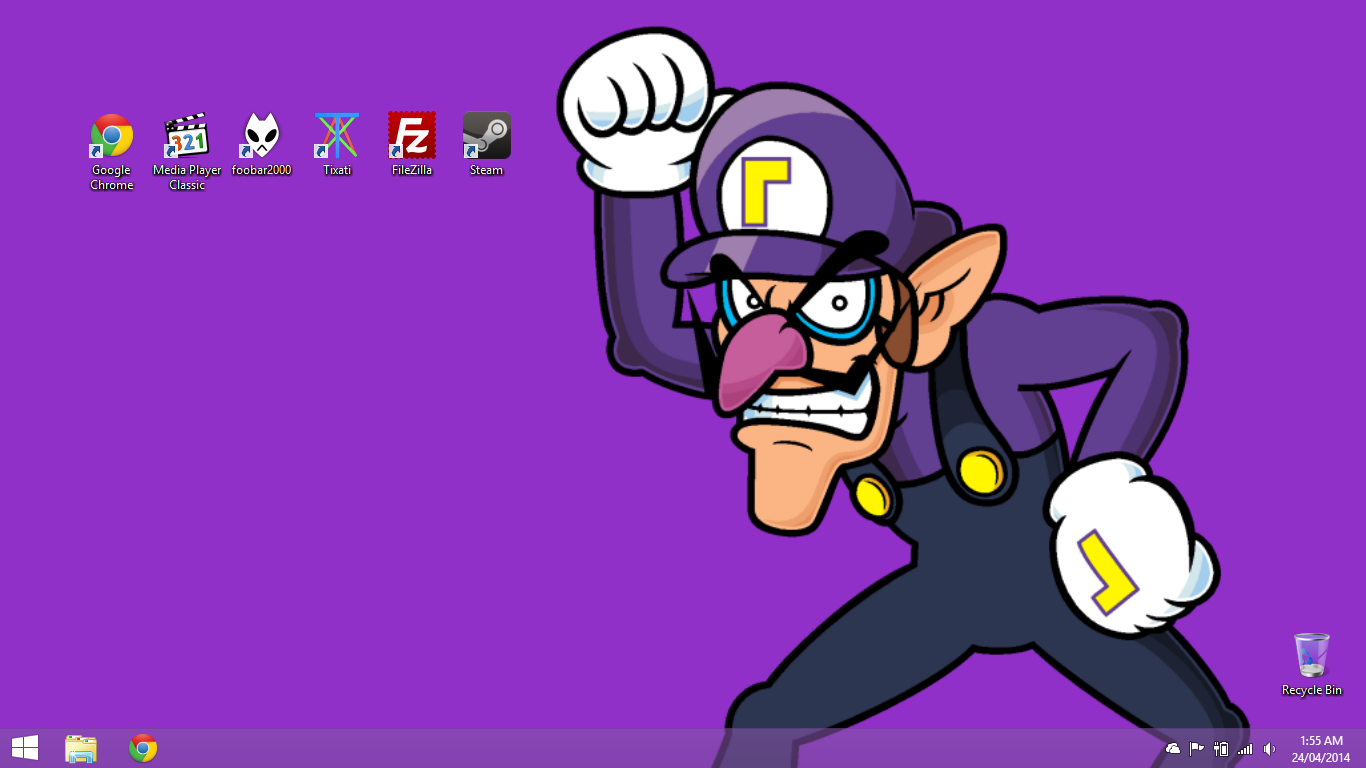Click the battery power tray icon
1366x768 pixels.
pos(1221,749)
